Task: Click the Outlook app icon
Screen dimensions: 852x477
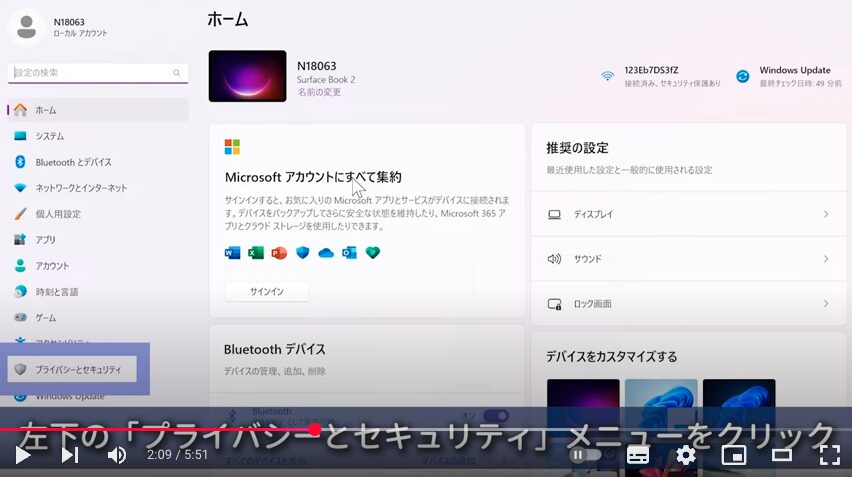Action: click(349, 253)
